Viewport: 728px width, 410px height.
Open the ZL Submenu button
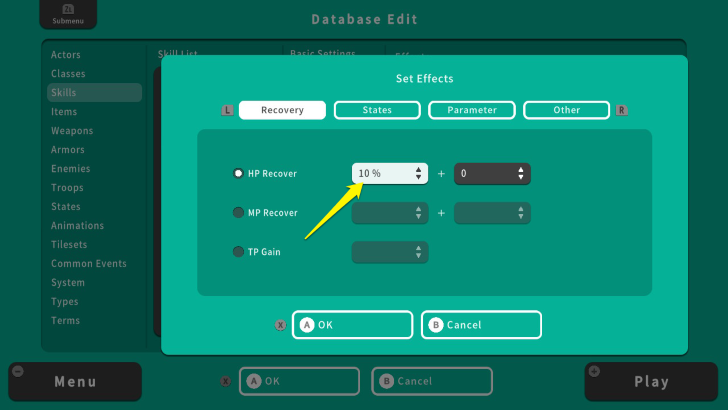click(68, 14)
